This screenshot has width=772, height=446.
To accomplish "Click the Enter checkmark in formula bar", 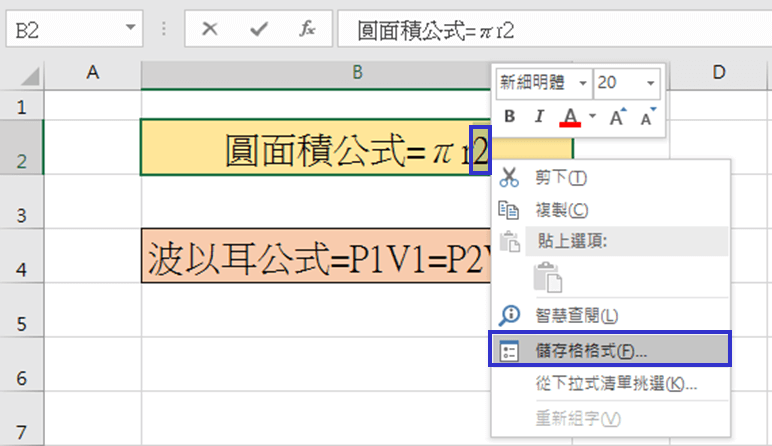I will pyautogui.click(x=259, y=29).
